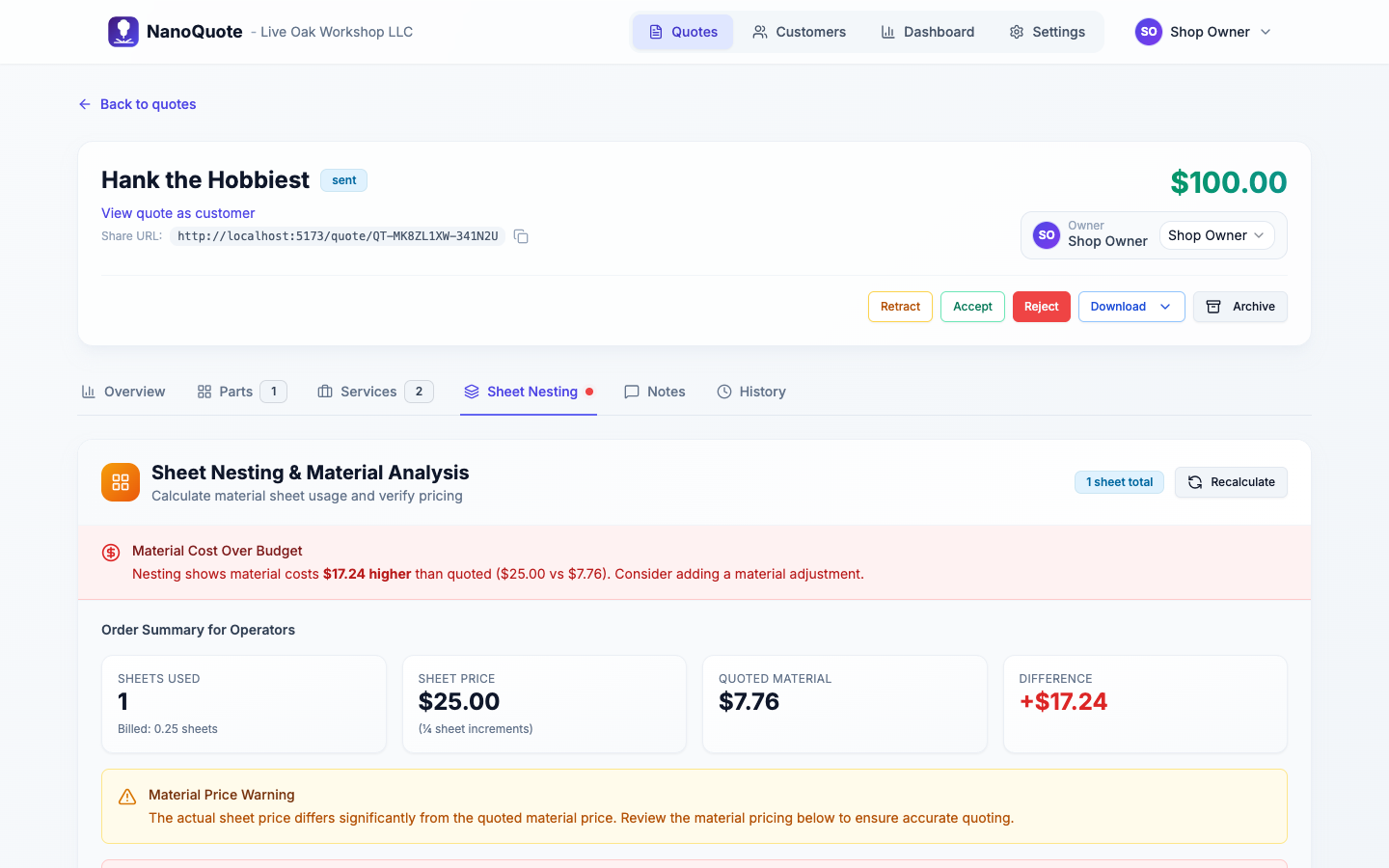Click the 1 sheet total badge
Viewport: 1389px width, 868px height.
pyautogui.click(x=1119, y=481)
